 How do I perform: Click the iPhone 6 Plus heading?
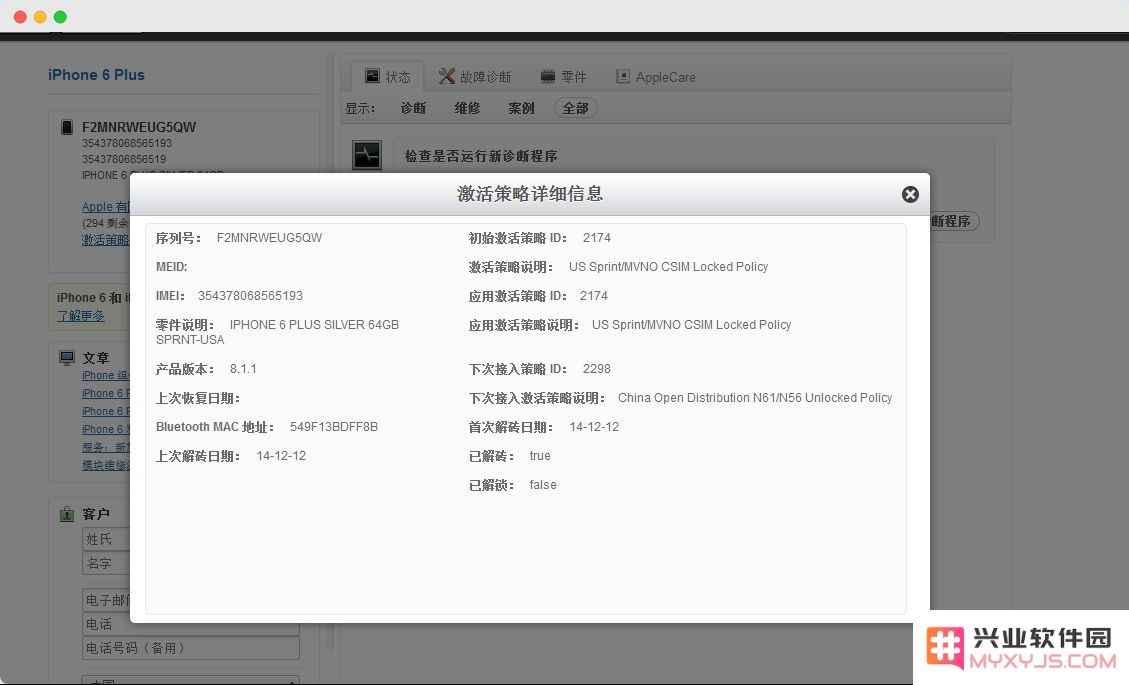point(96,75)
